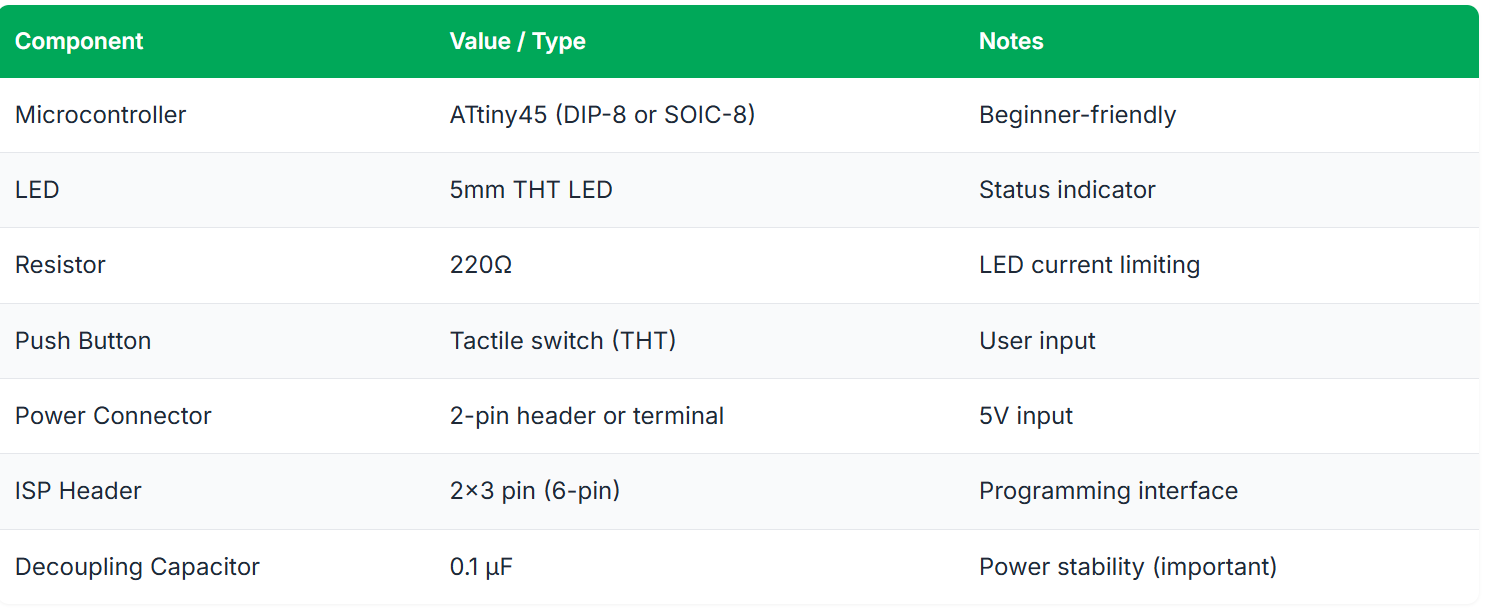1495x613 pixels.
Task: Click the 220Ω value cell
Action: click(x=481, y=265)
